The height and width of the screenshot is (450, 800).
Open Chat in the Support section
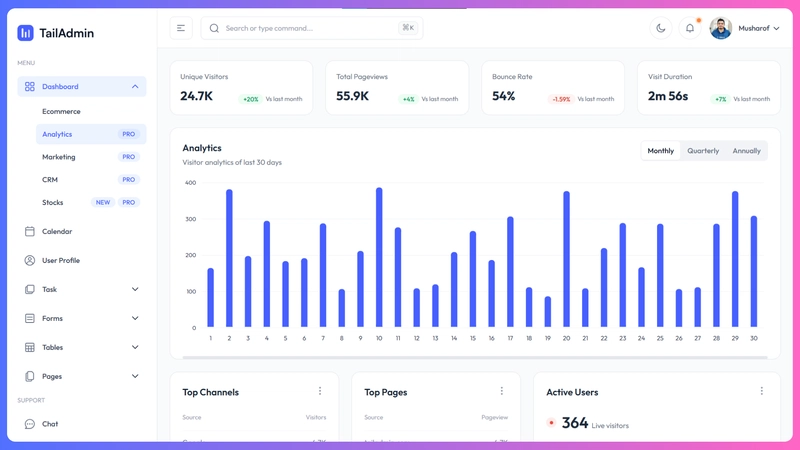click(x=50, y=424)
